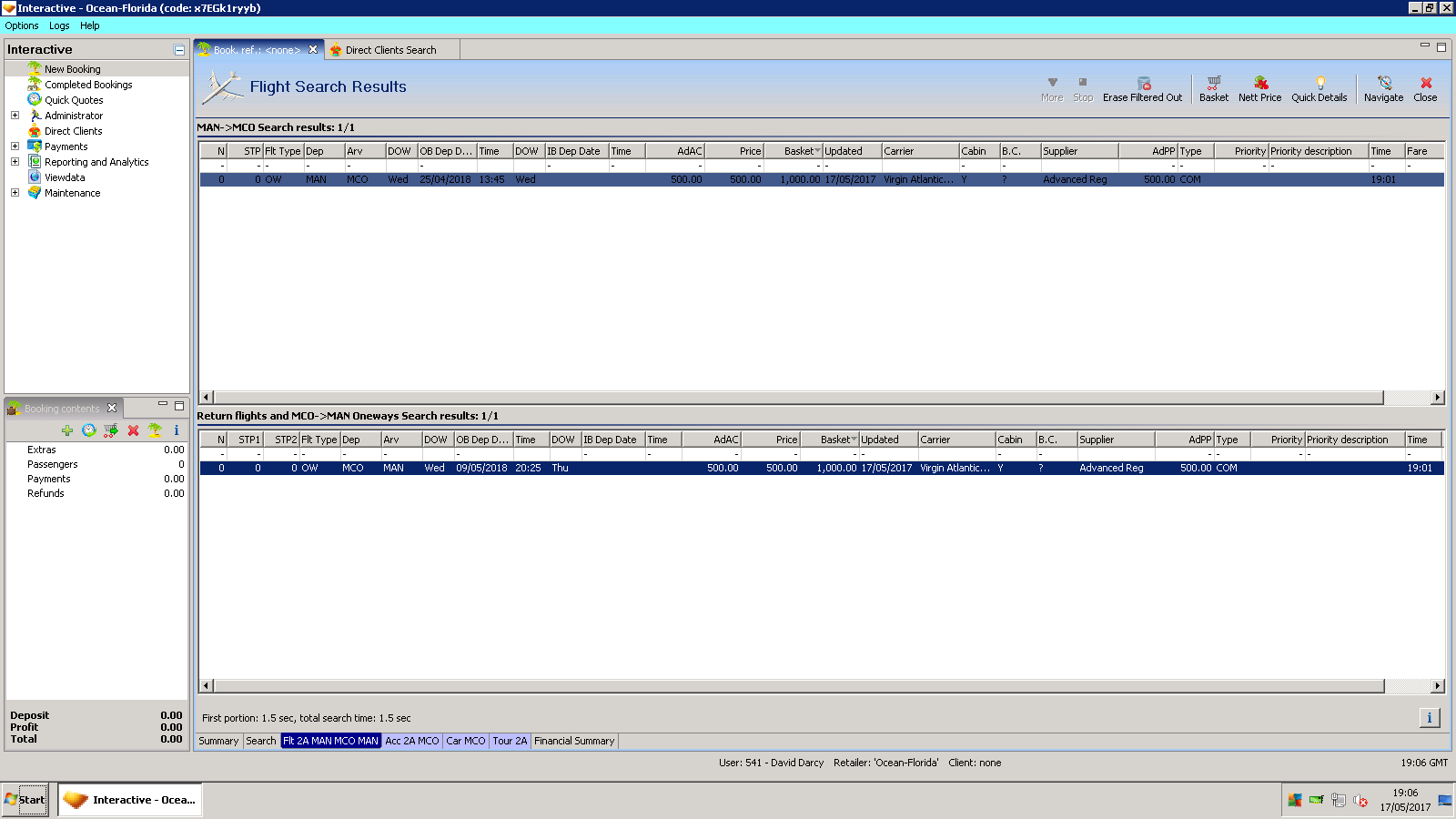The image size is (1456, 819).
Task: Click the Carrier column header in outbound results
Action: pos(920,151)
